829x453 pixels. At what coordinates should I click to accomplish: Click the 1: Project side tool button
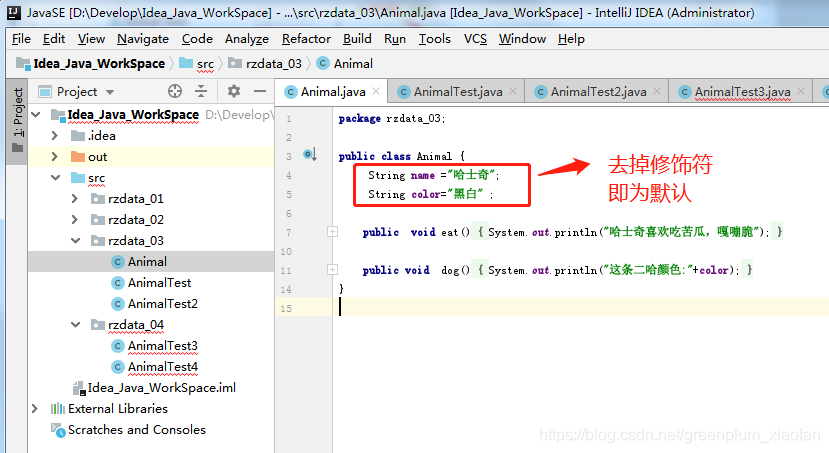17,120
